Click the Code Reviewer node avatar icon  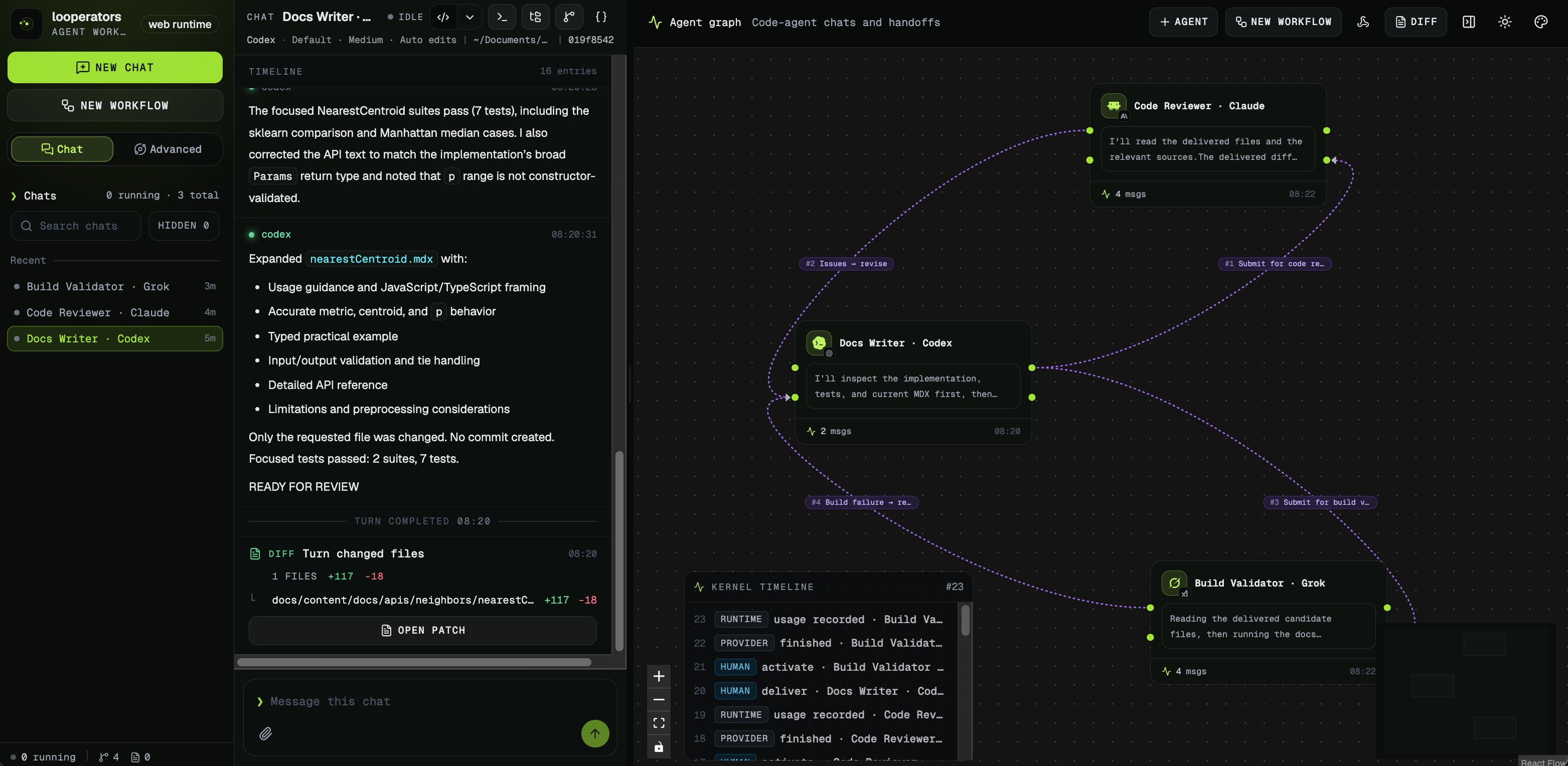(1114, 106)
